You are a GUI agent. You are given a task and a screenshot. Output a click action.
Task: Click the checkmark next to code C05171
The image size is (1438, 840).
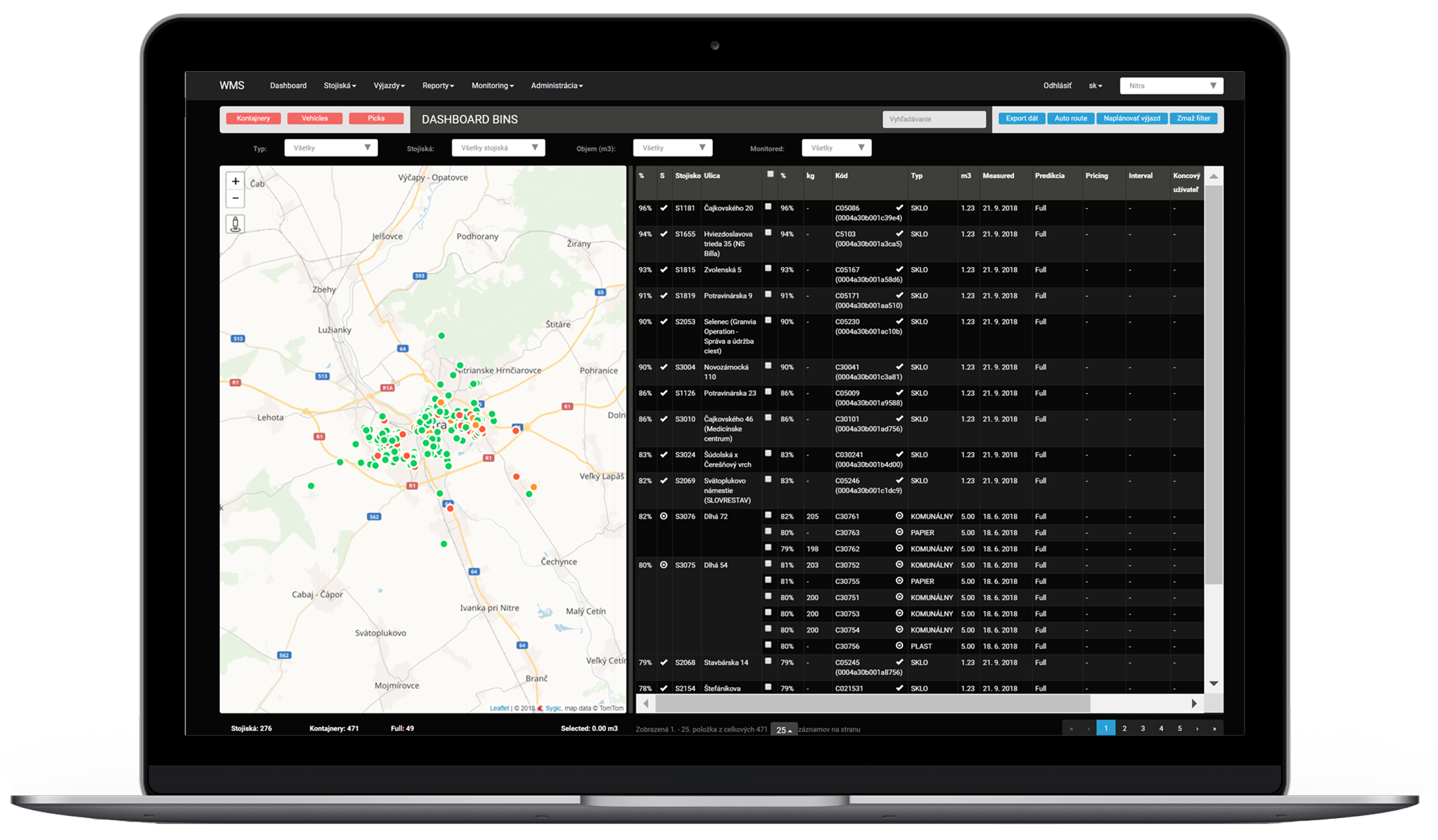pos(899,296)
